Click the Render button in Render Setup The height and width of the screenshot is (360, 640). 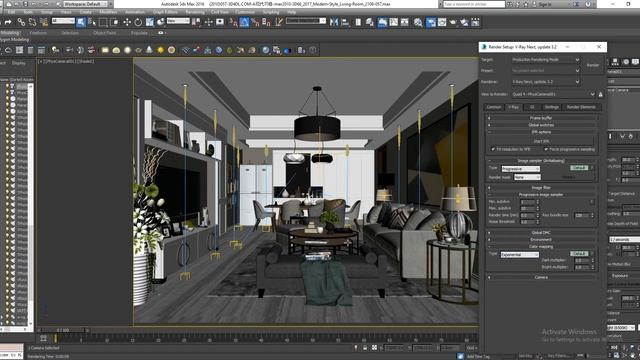(x=593, y=65)
